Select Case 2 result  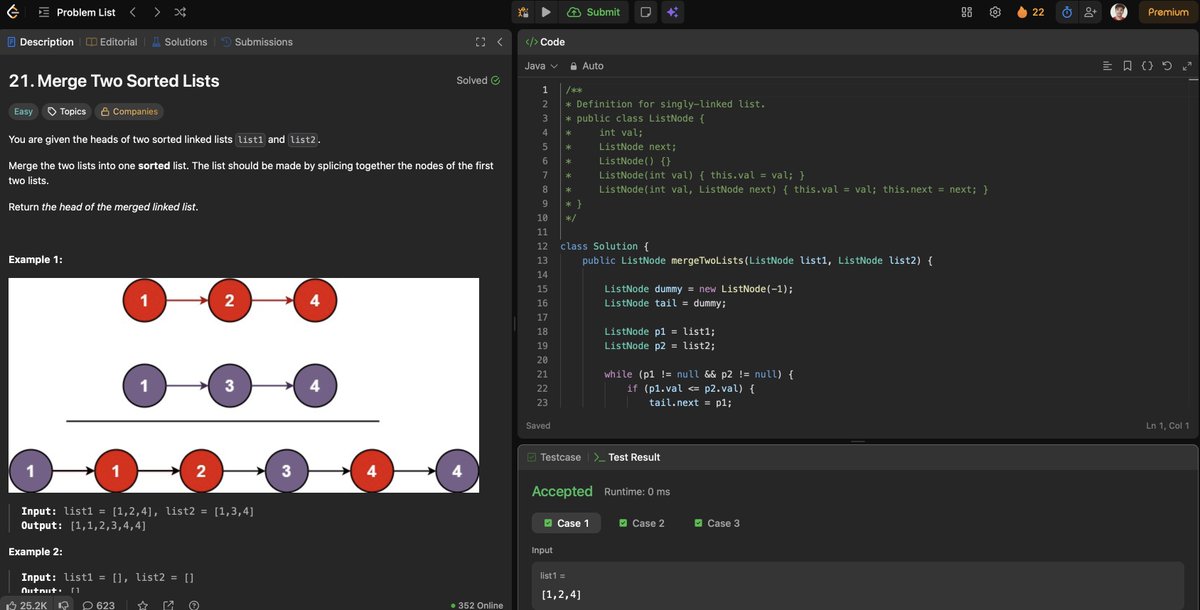click(x=642, y=523)
